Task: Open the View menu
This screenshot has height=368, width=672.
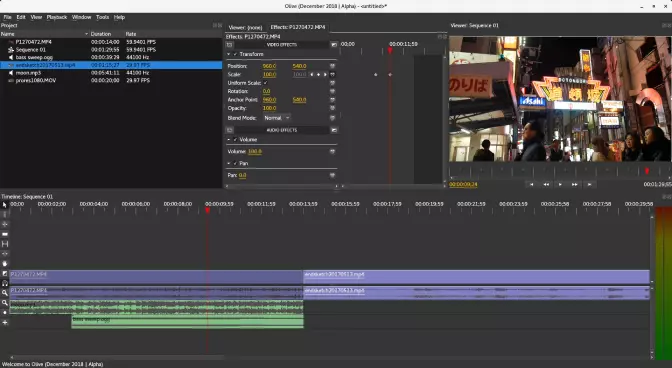Action: (x=36, y=17)
